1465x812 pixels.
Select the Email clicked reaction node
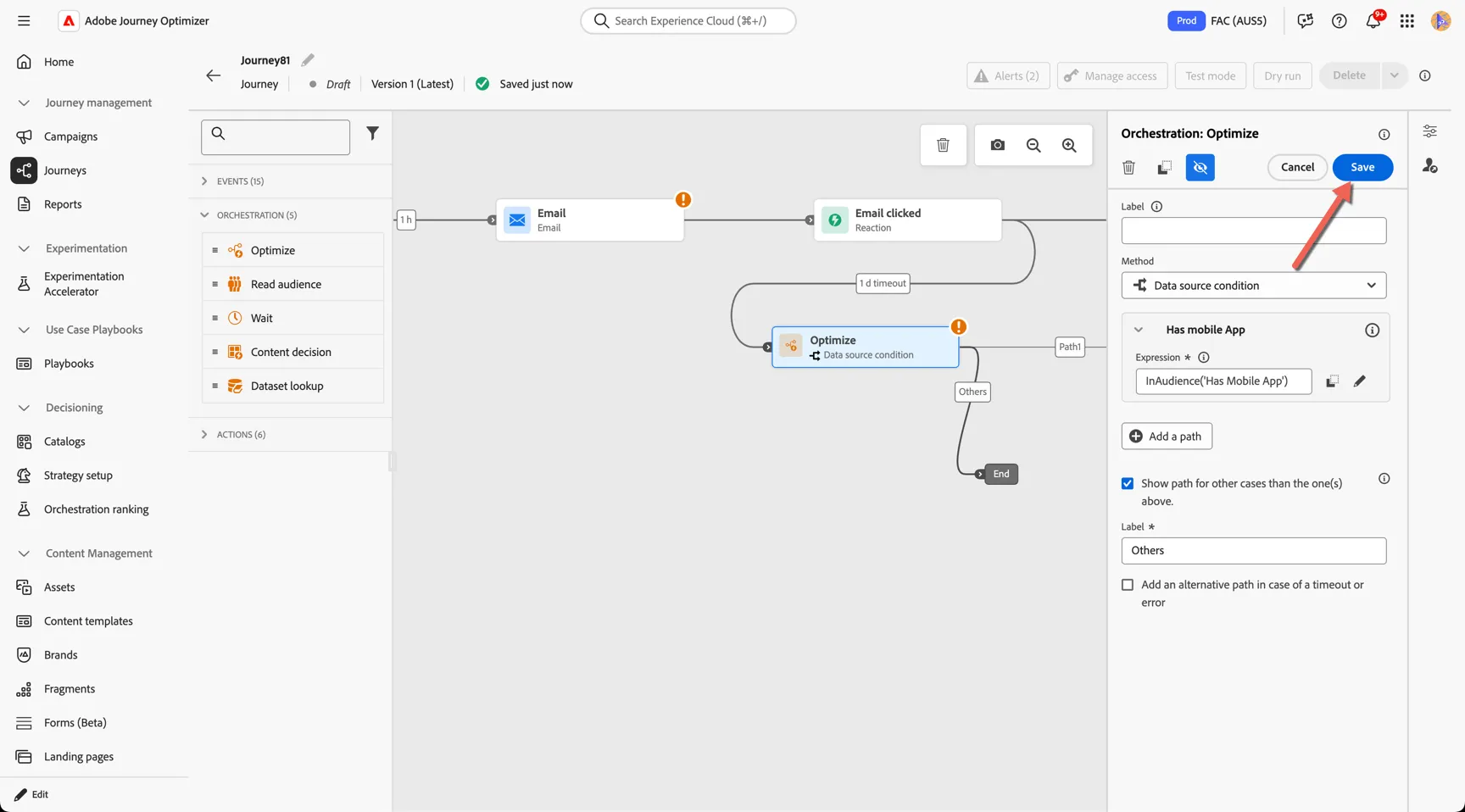[908, 220]
